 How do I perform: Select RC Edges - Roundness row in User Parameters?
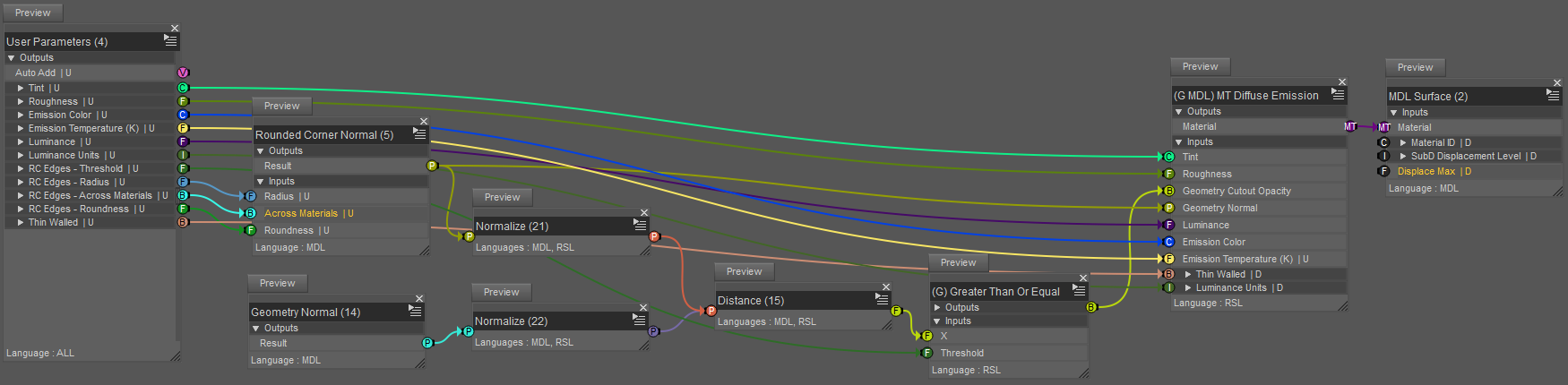90,209
